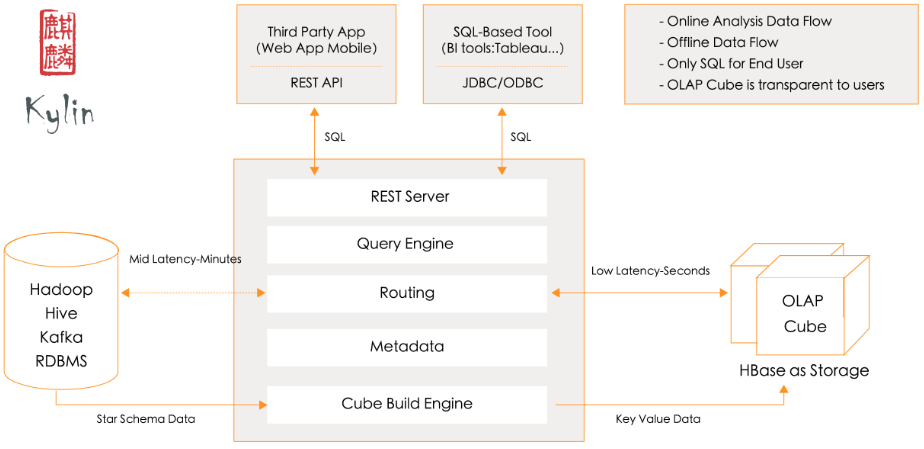Select the SQL-Based Tool box title
Viewport: 924px width, 449px height.
point(502,31)
